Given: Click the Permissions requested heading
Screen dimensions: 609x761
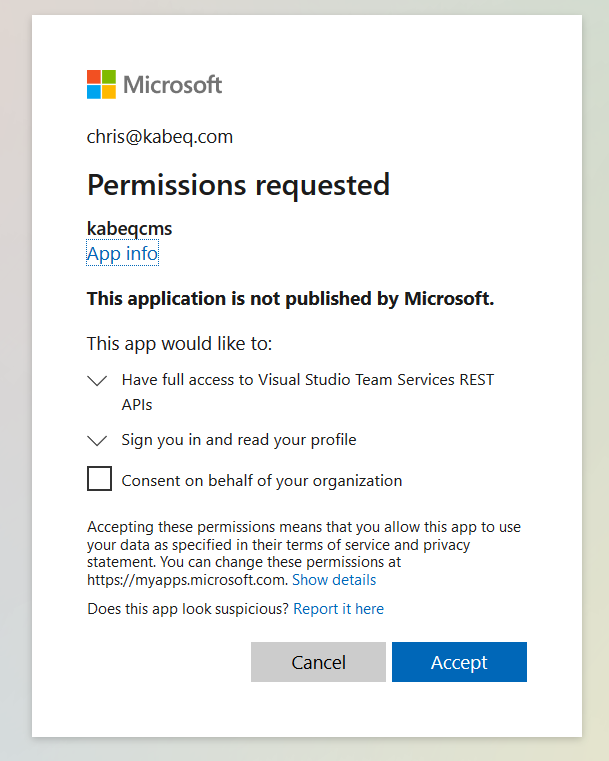Looking at the screenshot, I should (238, 185).
